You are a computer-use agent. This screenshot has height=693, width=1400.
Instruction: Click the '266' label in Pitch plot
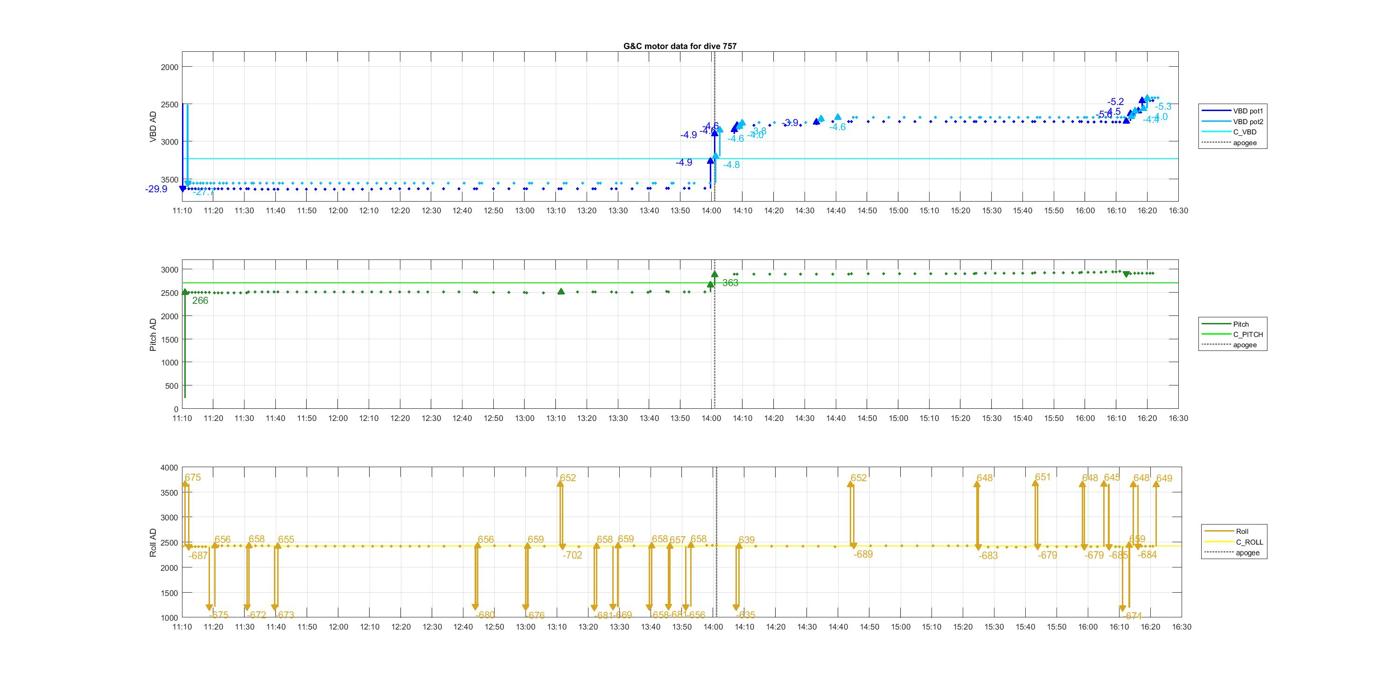tap(200, 300)
